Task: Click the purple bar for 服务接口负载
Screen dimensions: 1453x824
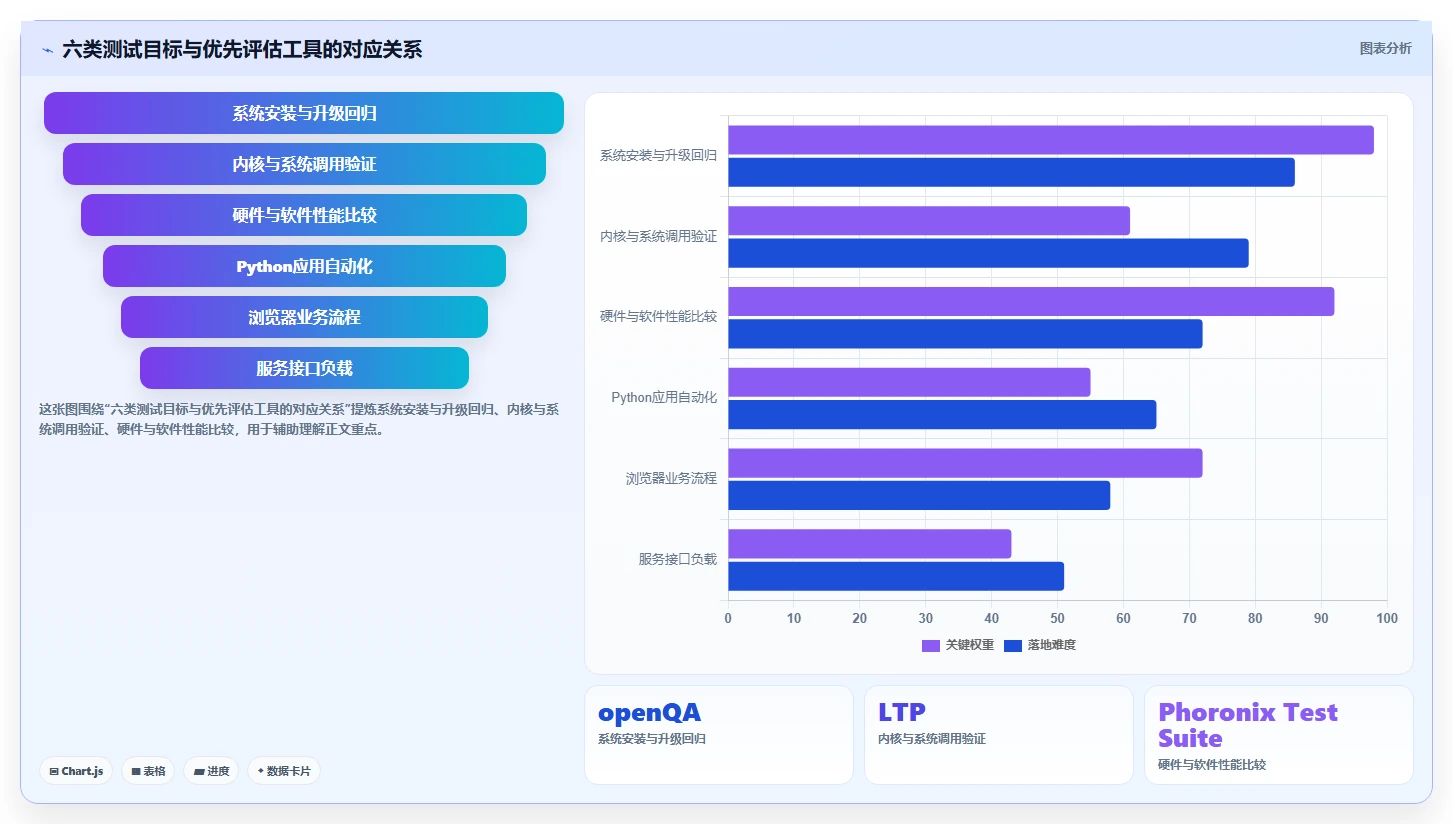Action: [x=870, y=544]
